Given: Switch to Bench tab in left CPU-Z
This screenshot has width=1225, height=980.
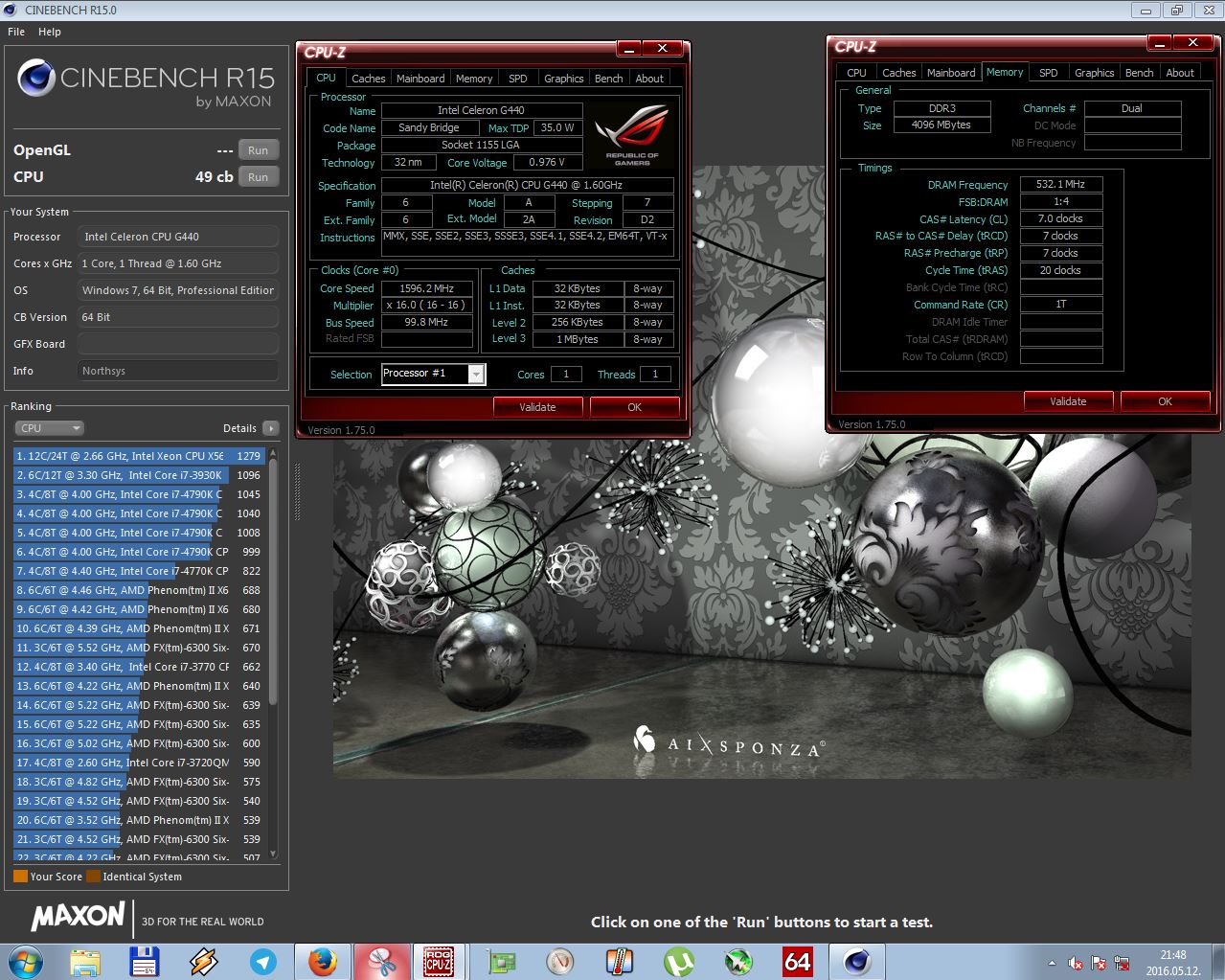Looking at the screenshot, I should [x=608, y=79].
